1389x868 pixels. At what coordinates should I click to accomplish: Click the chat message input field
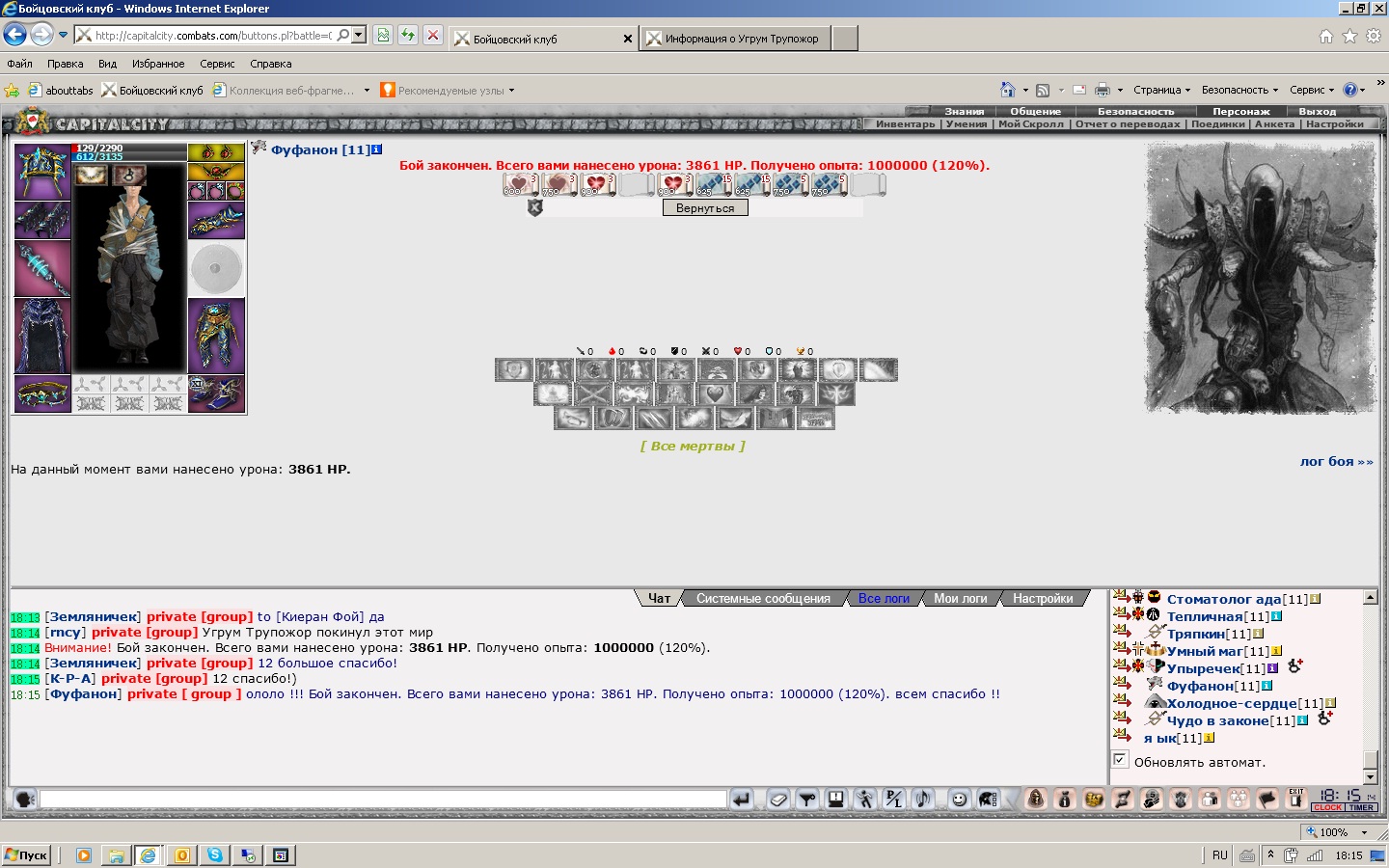pyautogui.click(x=383, y=799)
